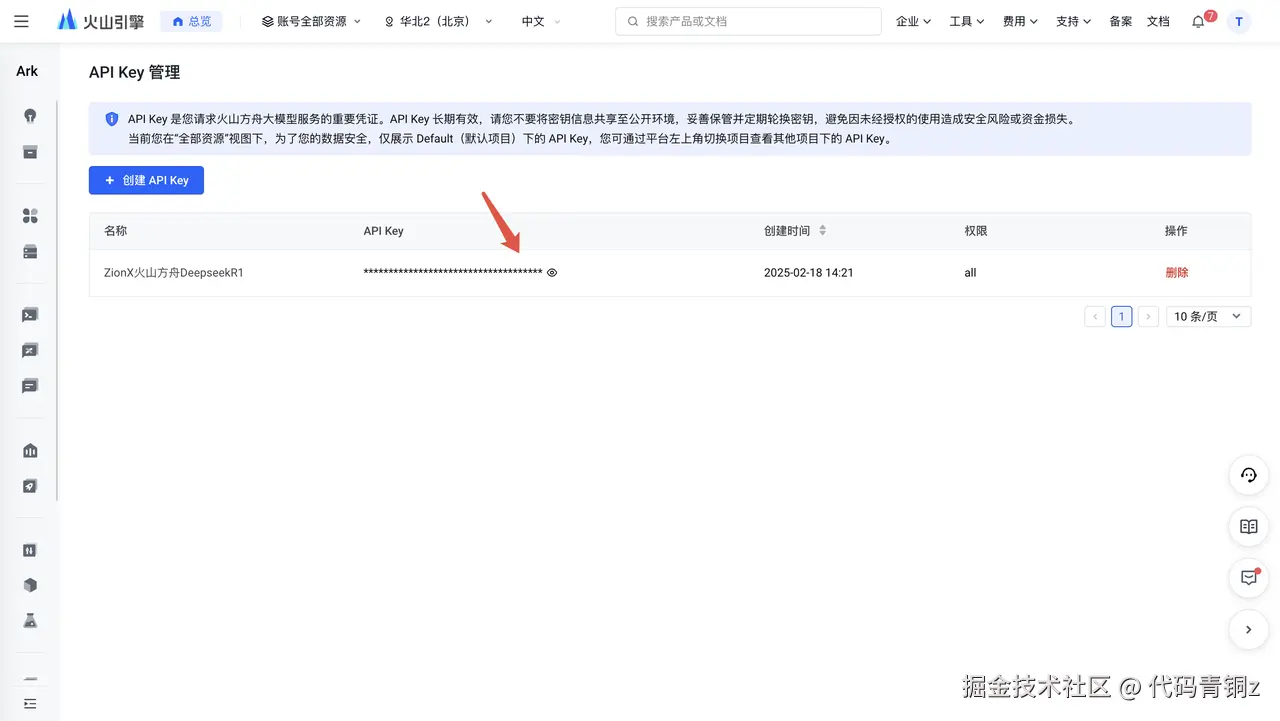Open the 总览 overview tab
Screen dimensions: 1280x721
[x=191, y=21]
